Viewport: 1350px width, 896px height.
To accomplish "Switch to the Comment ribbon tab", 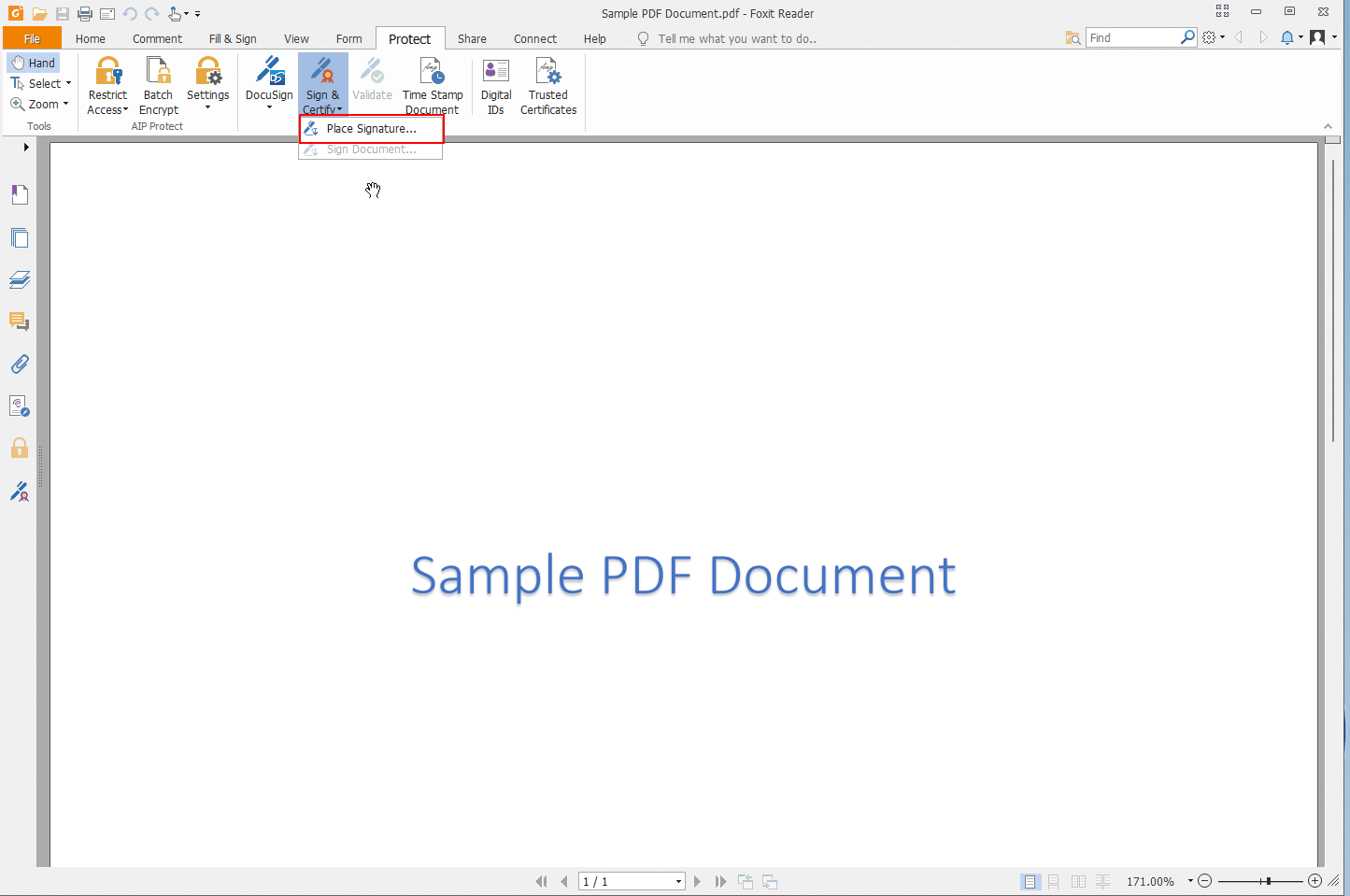I will click(157, 38).
